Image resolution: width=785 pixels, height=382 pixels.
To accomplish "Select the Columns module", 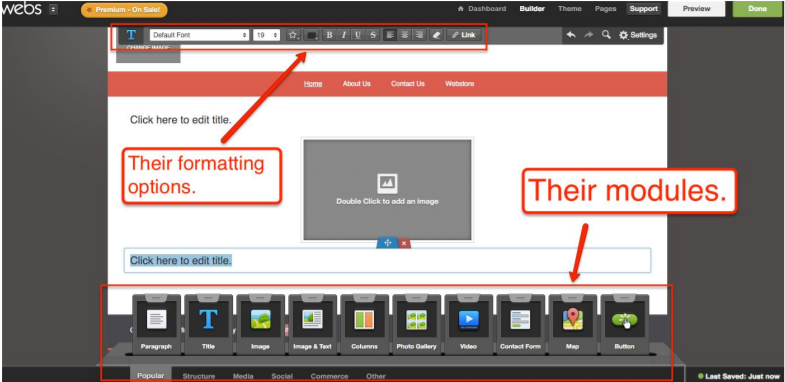I will tap(364, 324).
